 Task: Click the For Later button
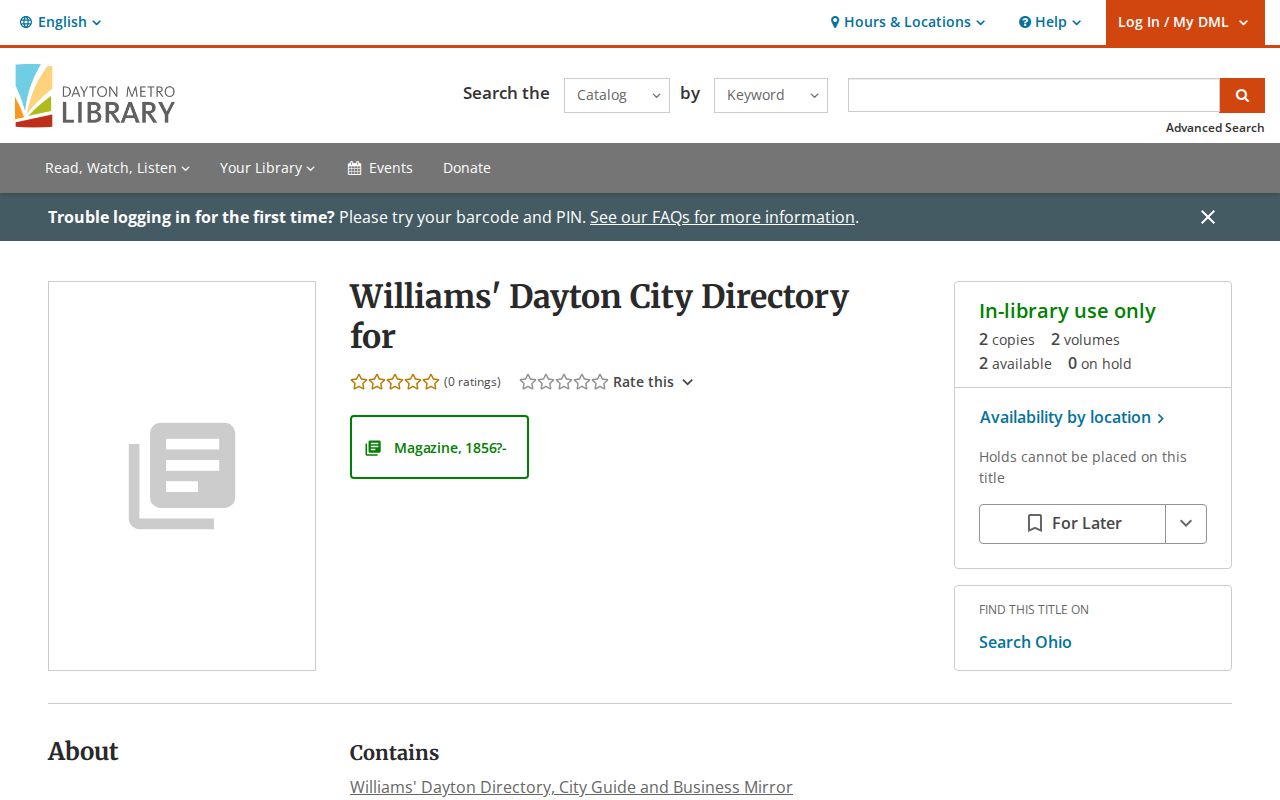pyautogui.click(x=1072, y=524)
